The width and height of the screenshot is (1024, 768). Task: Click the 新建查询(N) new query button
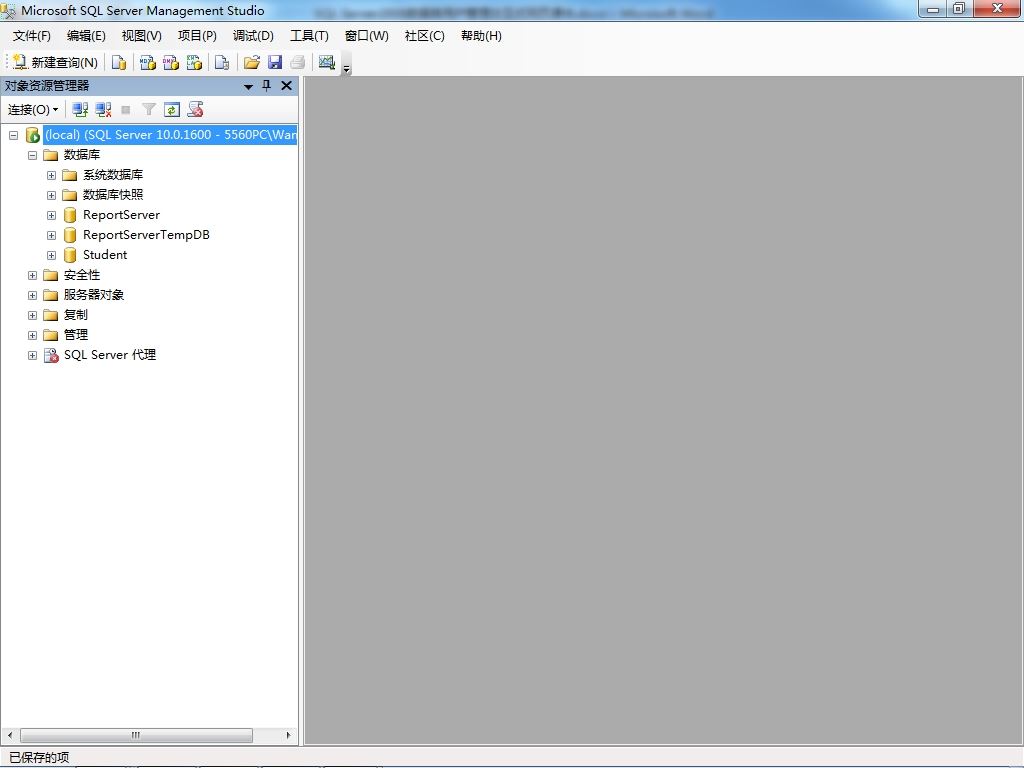pyautogui.click(x=56, y=63)
